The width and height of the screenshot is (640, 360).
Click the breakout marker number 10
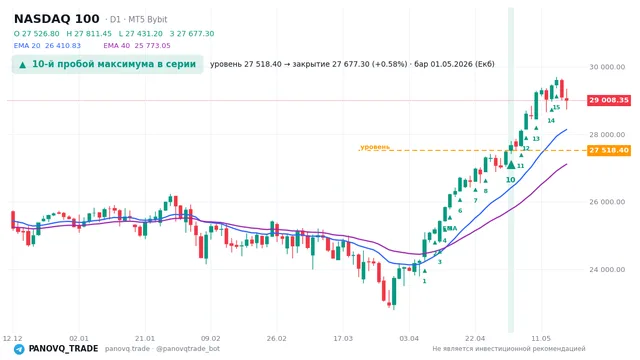(x=511, y=180)
